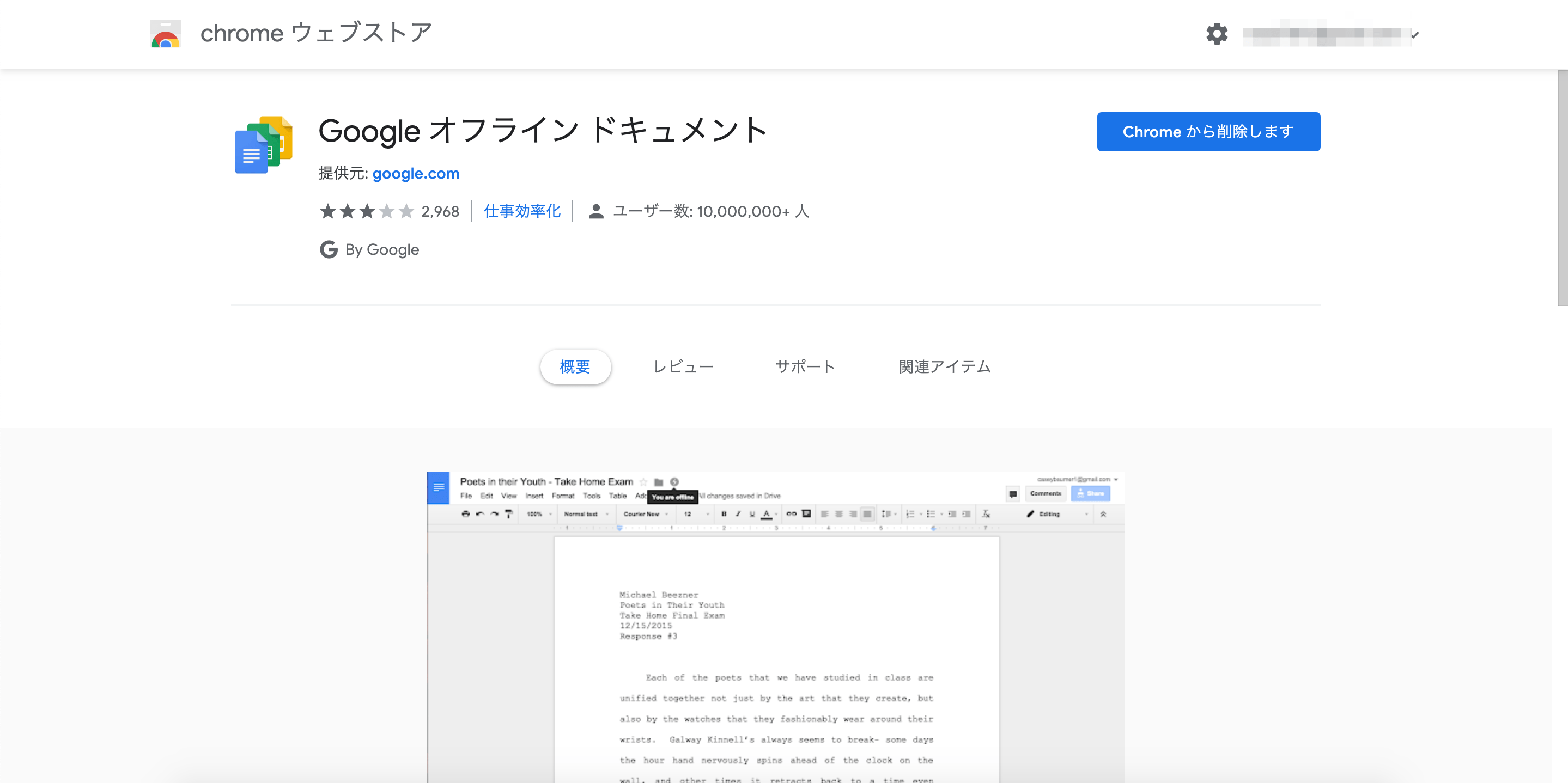
Task: Click the chrome ウェブストア title text
Action: [x=316, y=33]
